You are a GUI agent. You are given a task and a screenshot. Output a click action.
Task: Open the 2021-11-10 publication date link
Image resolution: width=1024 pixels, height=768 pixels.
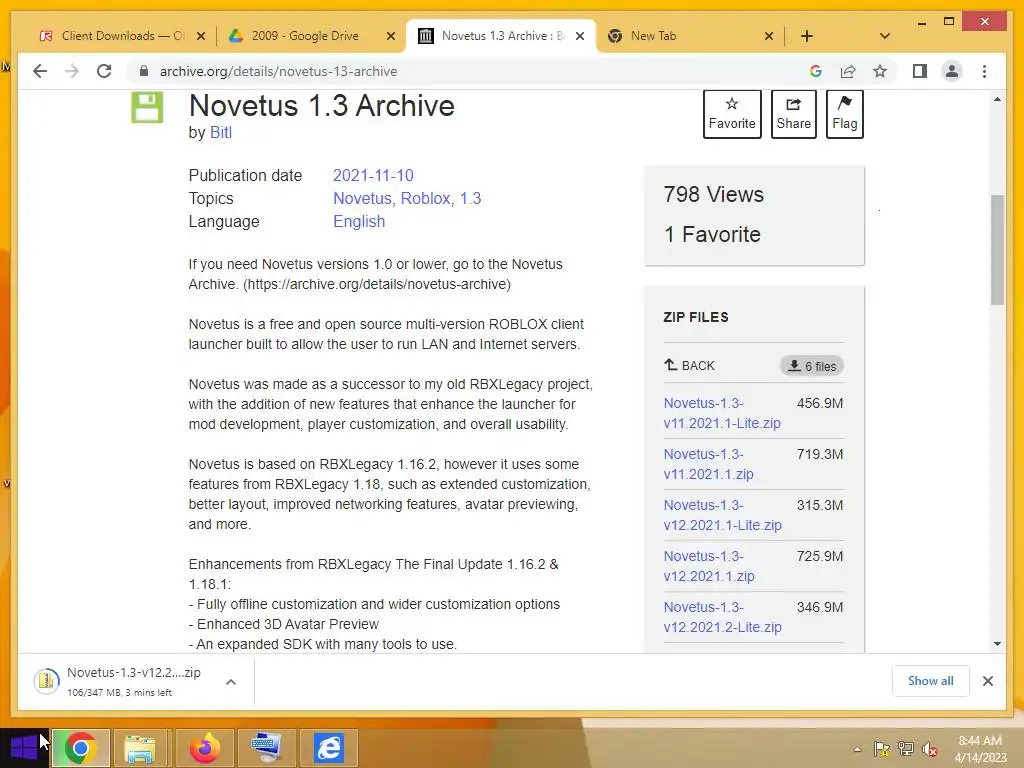[373, 176]
